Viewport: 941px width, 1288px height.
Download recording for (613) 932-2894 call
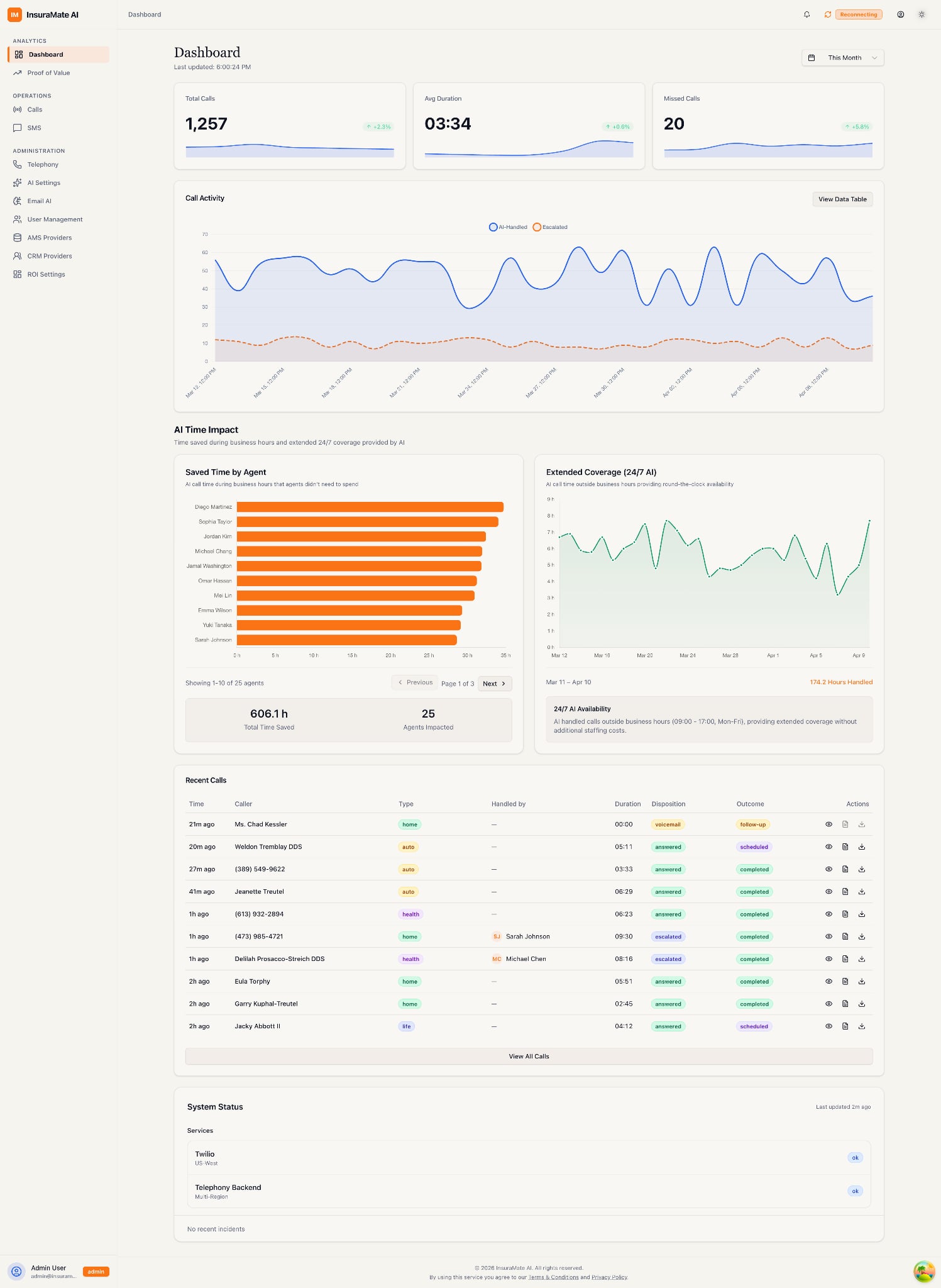(x=862, y=914)
